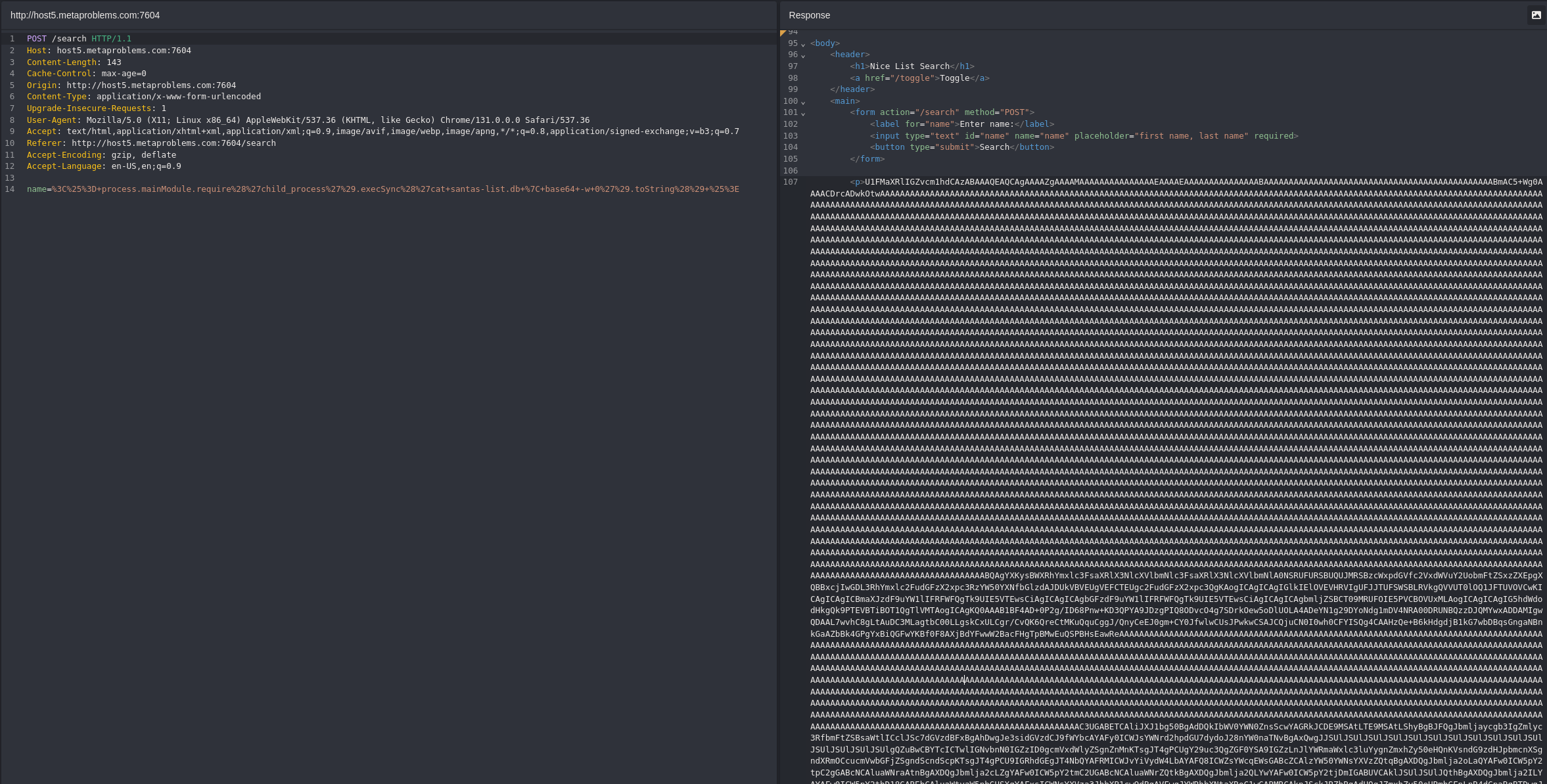This screenshot has height=784, width=1547.
Task: Click the Referer header line
Action: (151, 143)
